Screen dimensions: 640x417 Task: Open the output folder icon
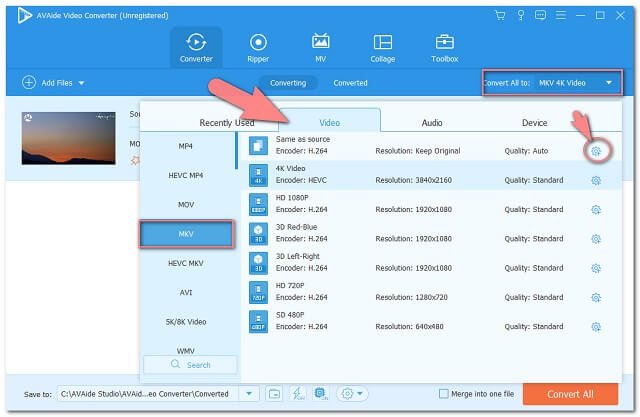coord(274,394)
